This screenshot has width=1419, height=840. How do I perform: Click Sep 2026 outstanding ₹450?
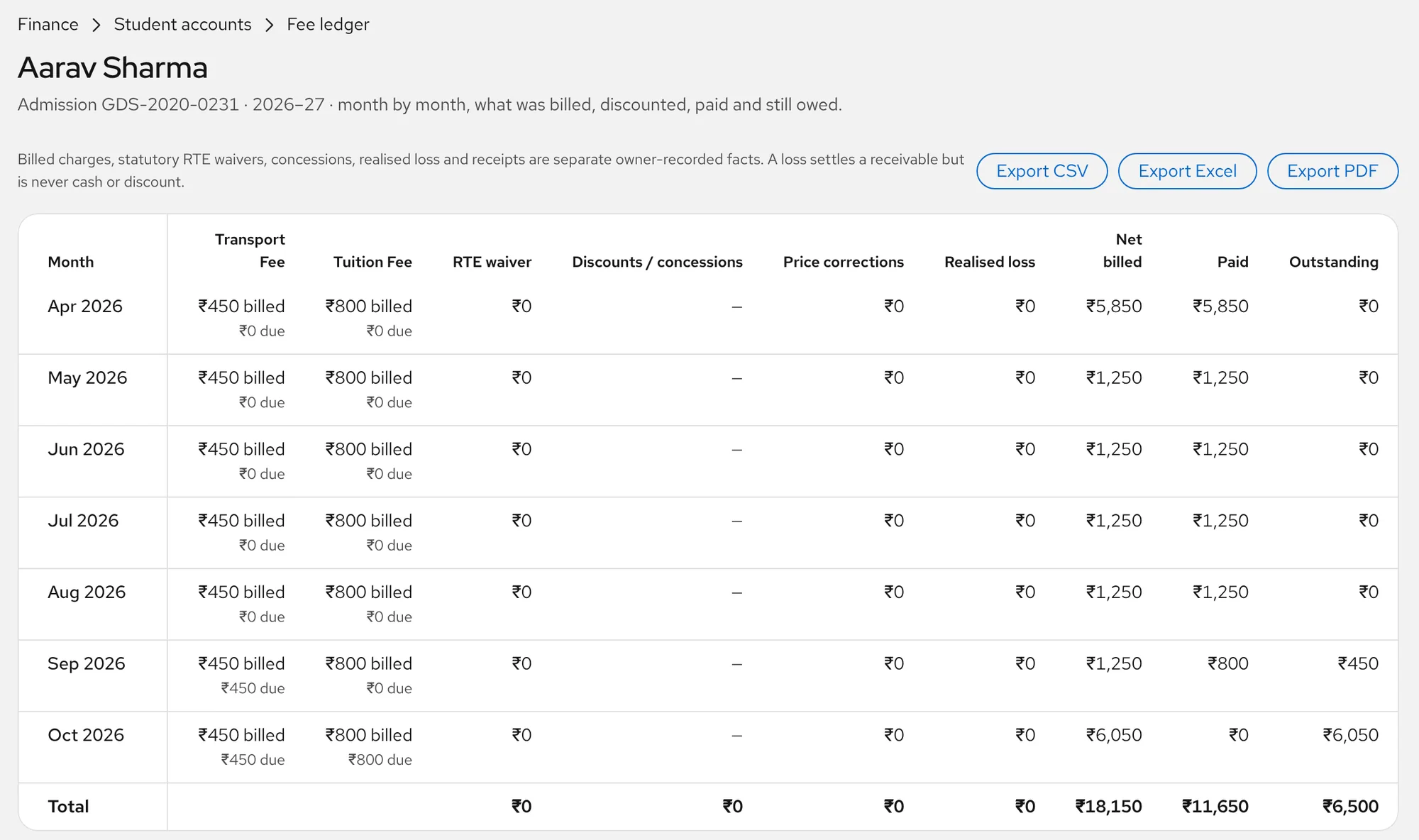click(x=1358, y=664)
